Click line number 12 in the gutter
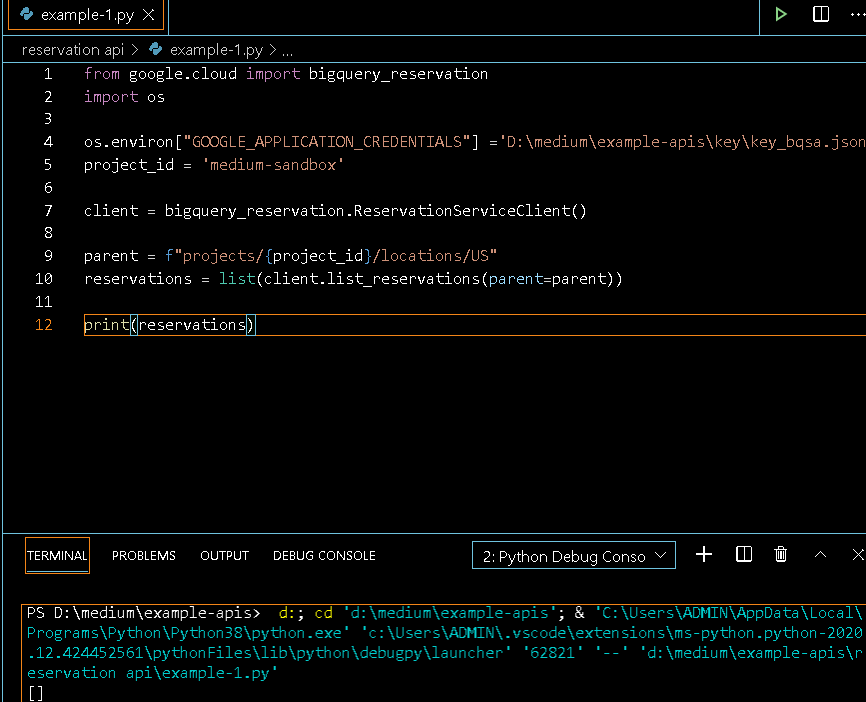 (44, 324)
